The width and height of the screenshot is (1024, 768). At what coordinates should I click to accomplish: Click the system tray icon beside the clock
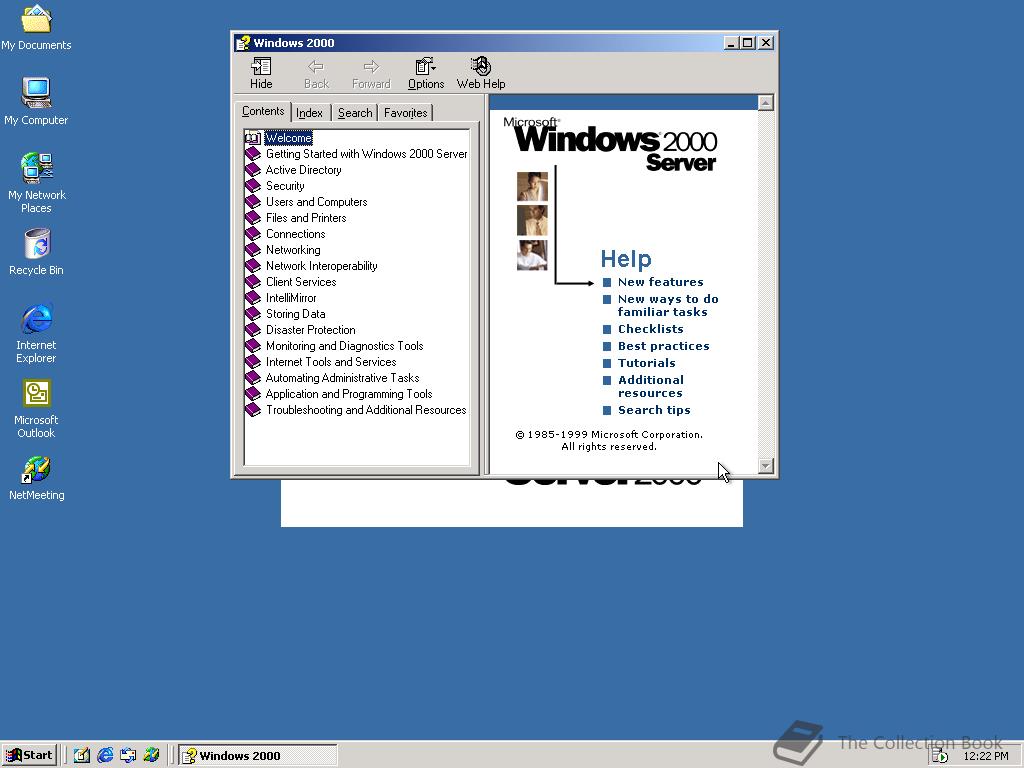pos(940,756)
